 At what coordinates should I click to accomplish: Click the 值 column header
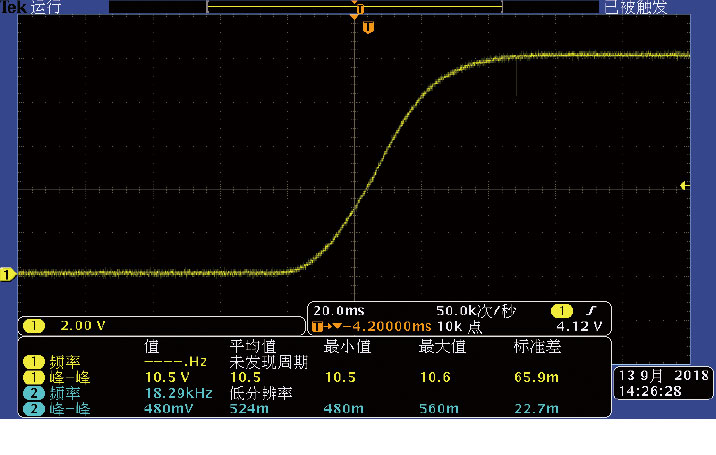click(152, 347)
